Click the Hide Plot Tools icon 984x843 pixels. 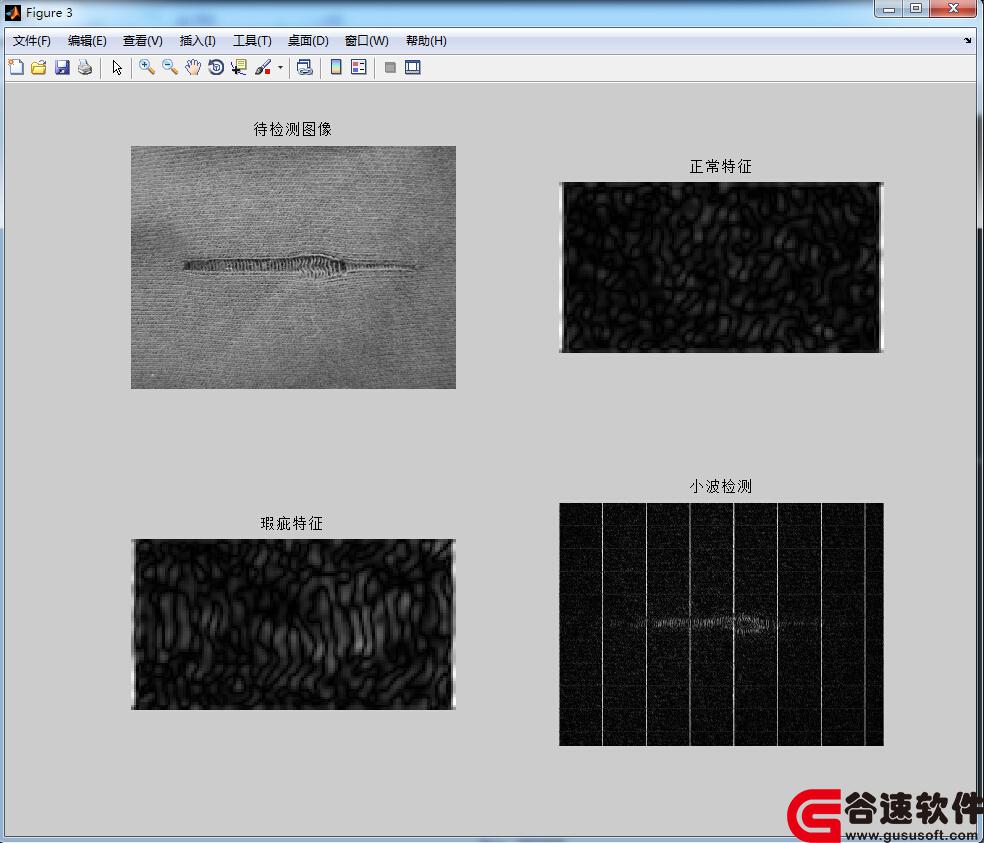point(390,67)
